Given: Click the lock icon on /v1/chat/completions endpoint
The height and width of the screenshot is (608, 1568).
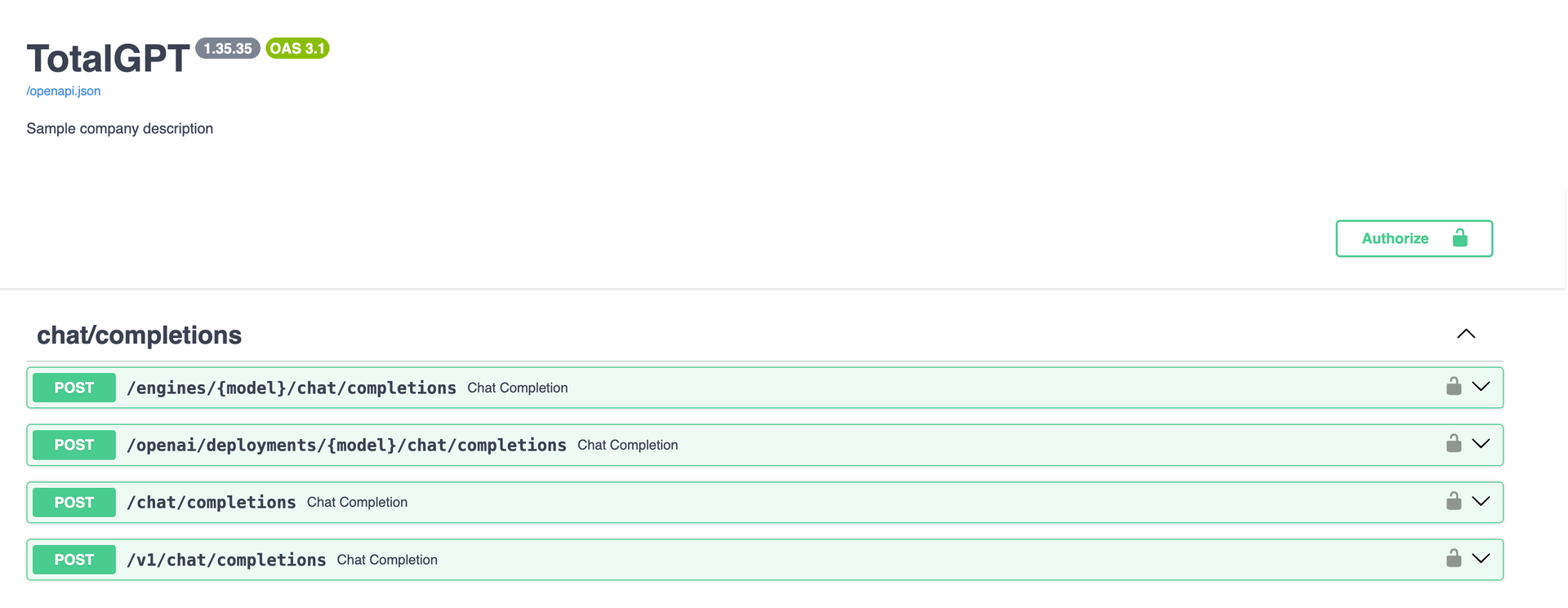Looking at the screenshot, I should pyautogui.click(x=1454, y=558).
